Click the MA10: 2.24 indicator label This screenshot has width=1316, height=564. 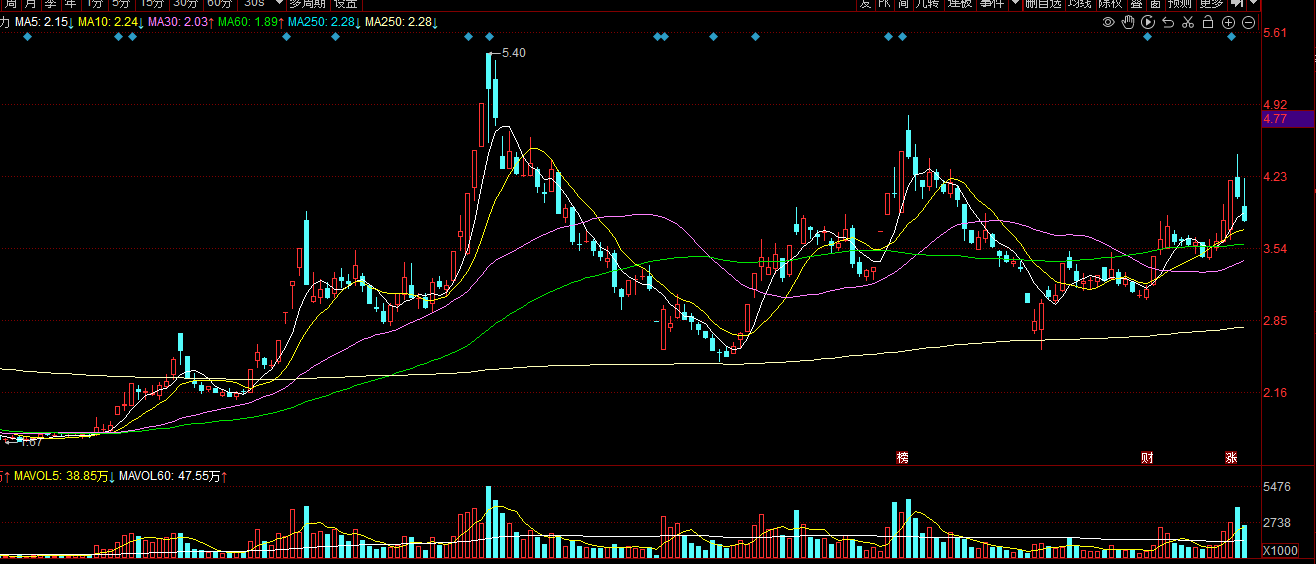[x=110, y=22]
